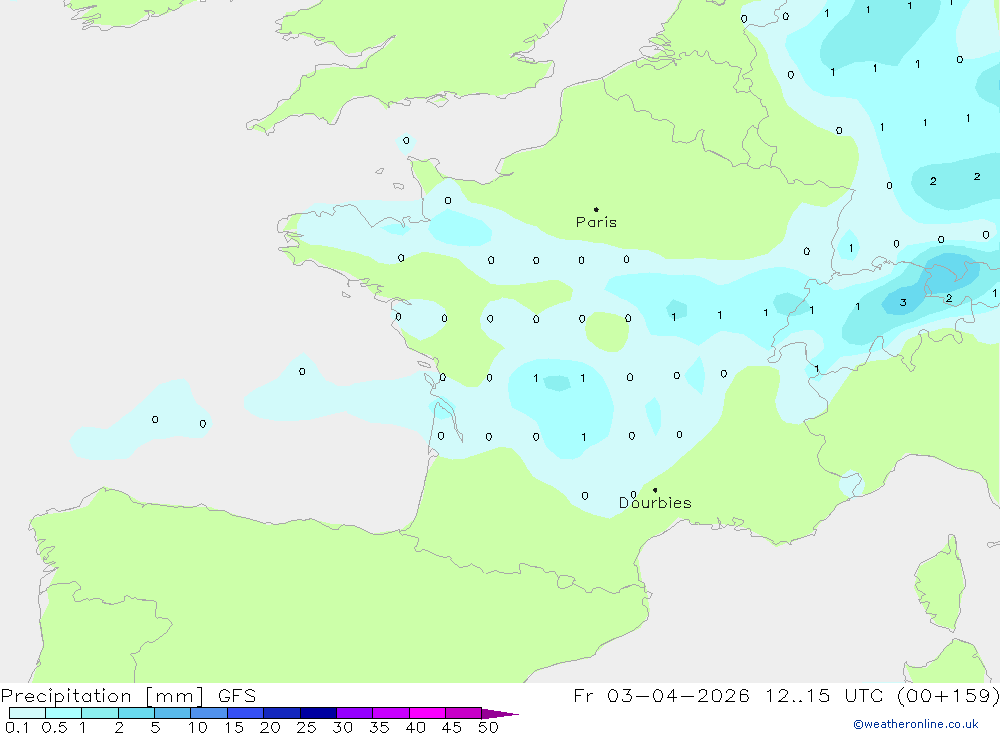Pick the 10–15 mm blue legend swatch
The image size is (1000, 733).
click(x=209, y=713)
